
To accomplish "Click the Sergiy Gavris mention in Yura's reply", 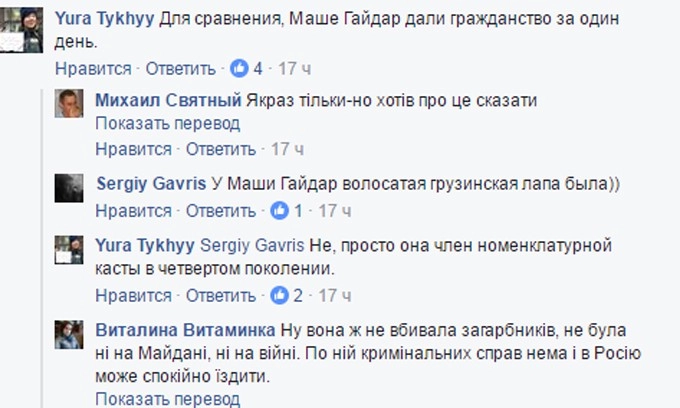I will 247,246.
